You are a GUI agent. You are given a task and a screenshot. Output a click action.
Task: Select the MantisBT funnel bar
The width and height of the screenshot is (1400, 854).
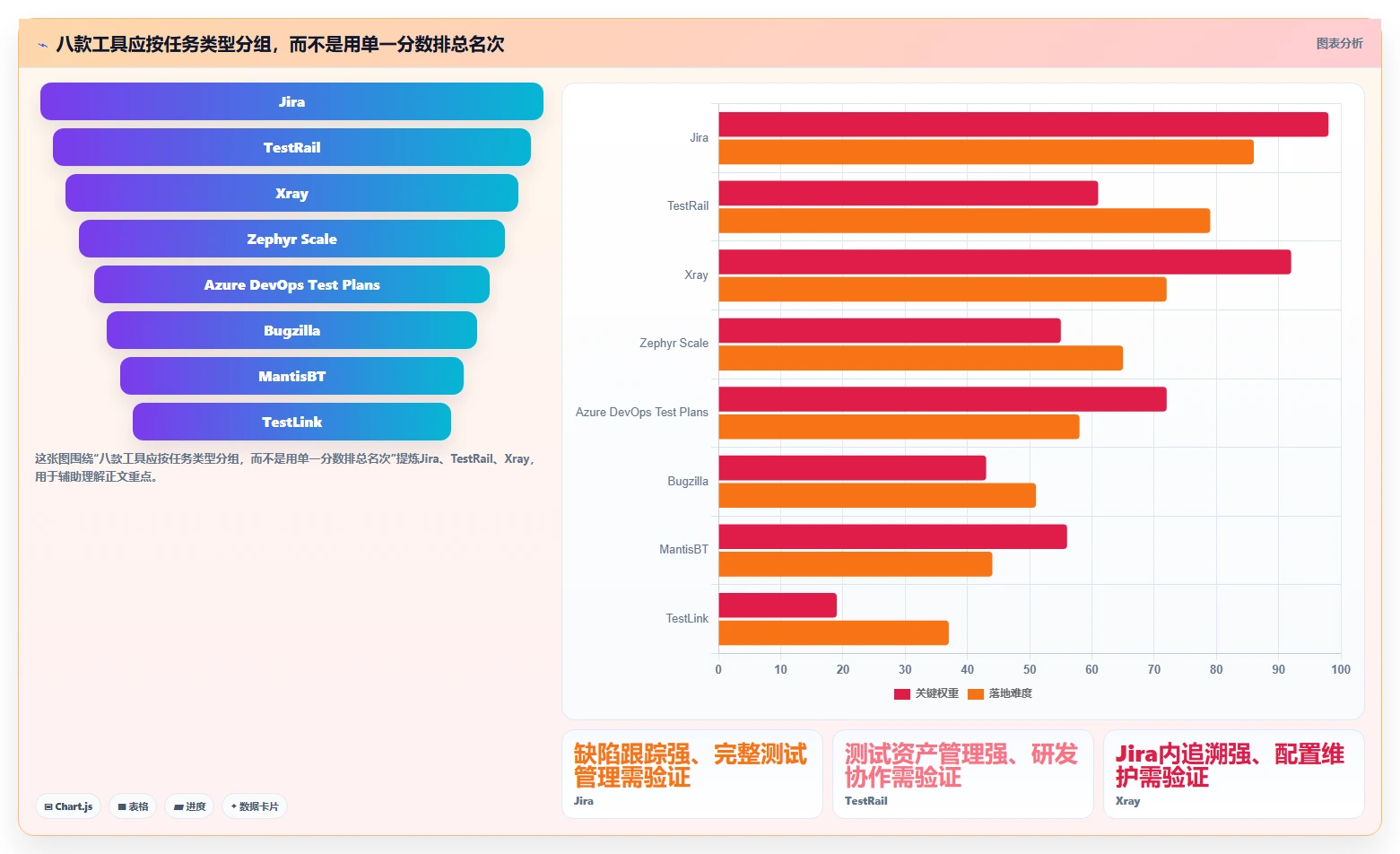click(x=291, y=376)
